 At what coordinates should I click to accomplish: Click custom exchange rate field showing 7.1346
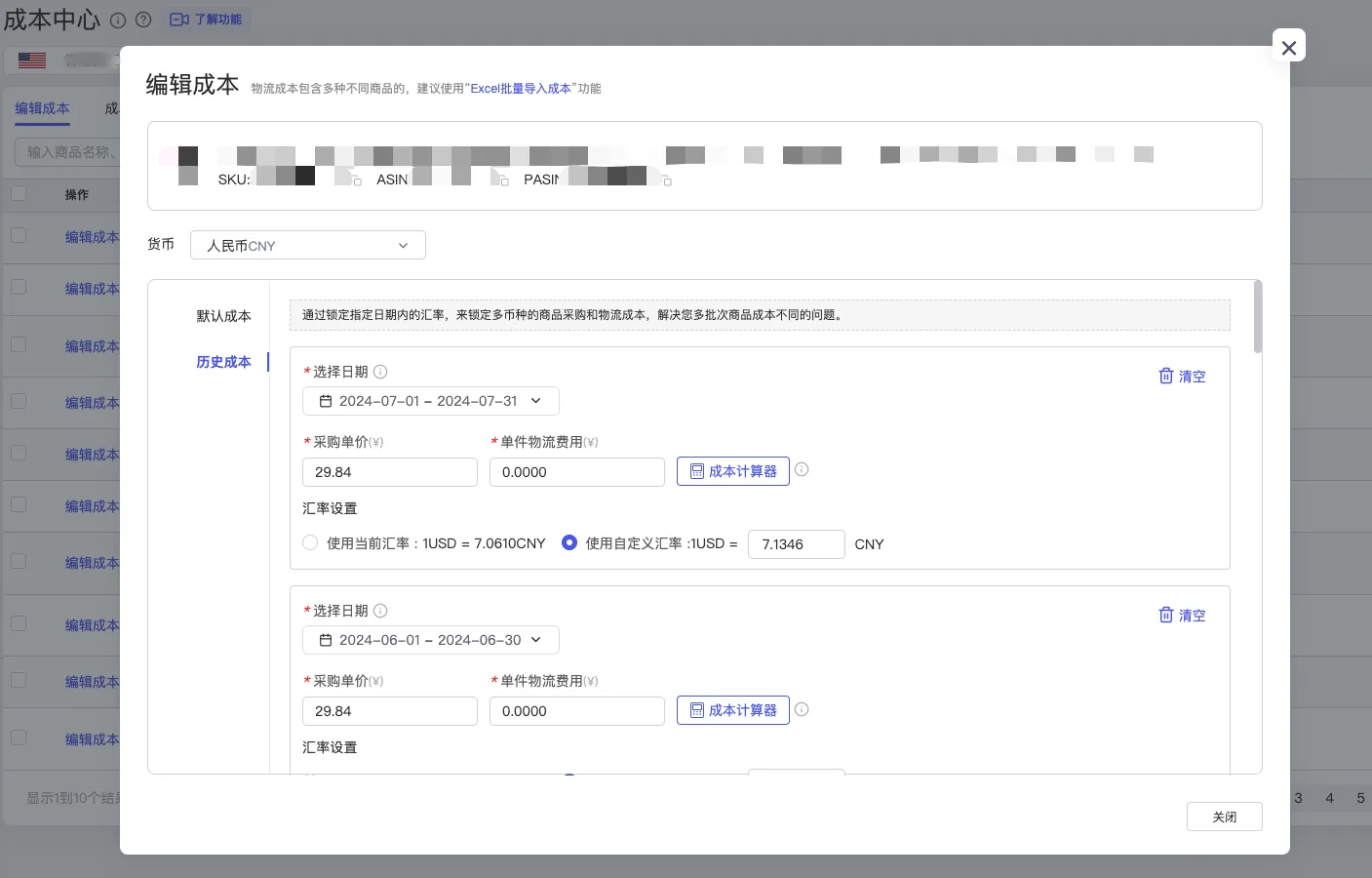pos(797,544)
